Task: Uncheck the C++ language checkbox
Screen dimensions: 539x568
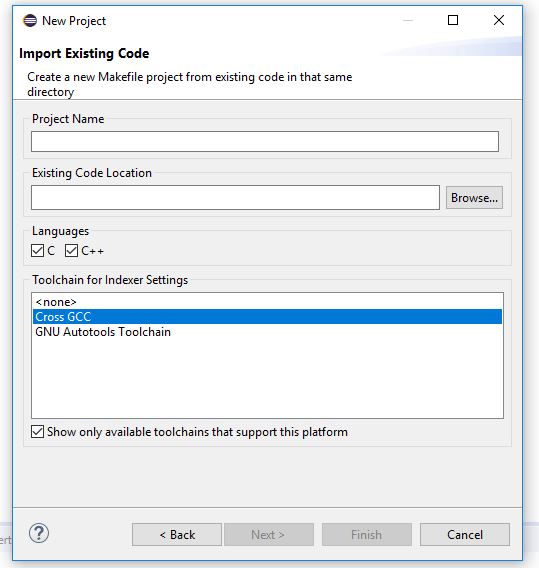Action: coord(71,251)
